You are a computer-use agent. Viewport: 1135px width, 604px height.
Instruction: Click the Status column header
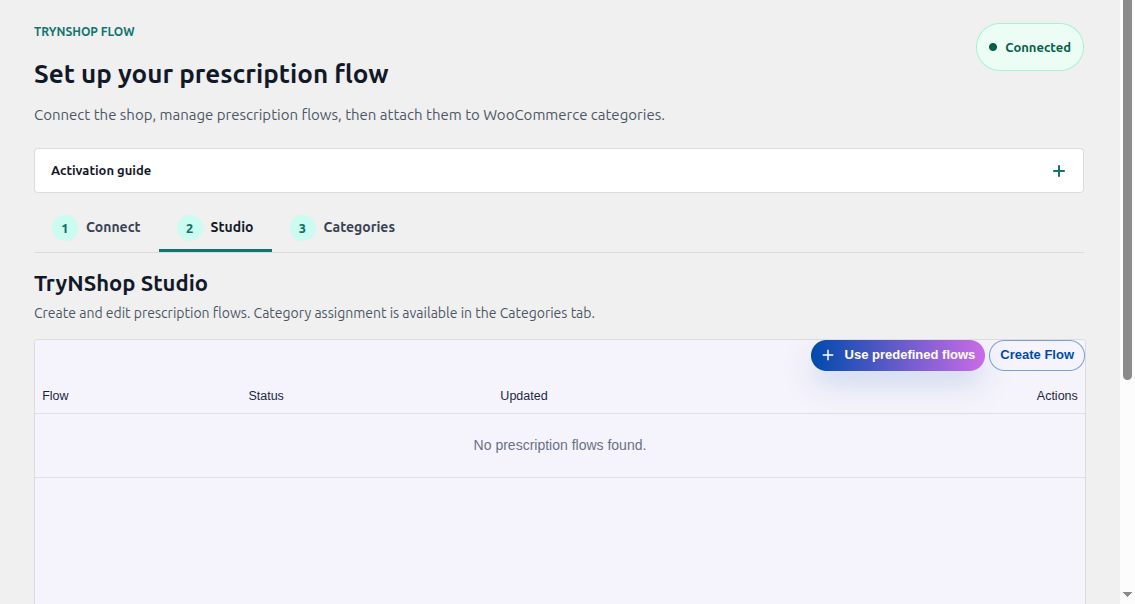pos(266,396)
